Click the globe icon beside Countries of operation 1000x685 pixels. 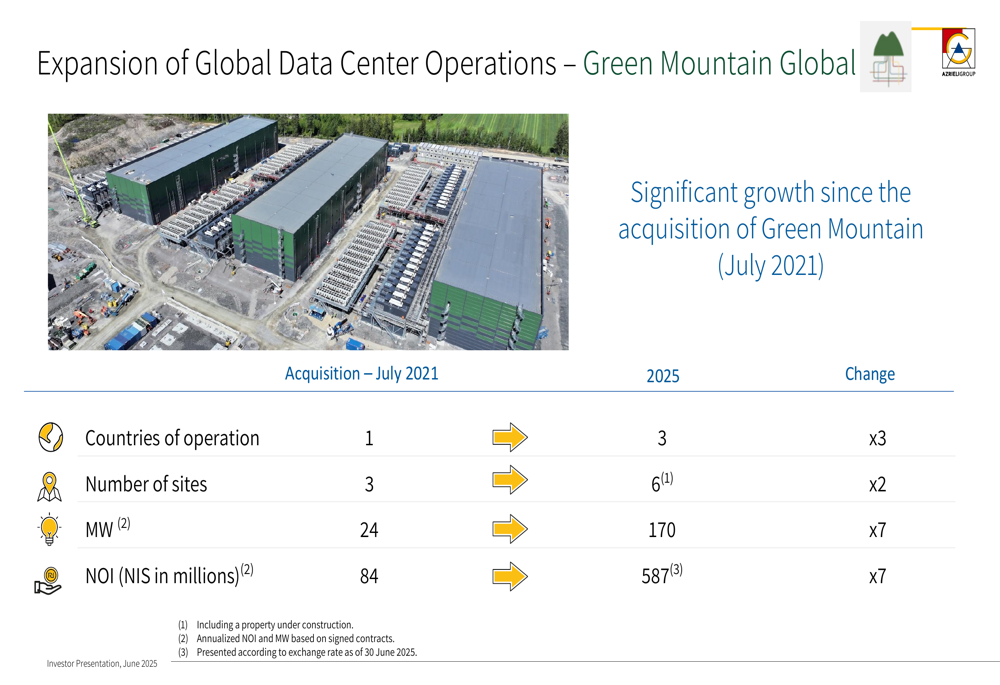pyautogui.click(x=50, y=438)
